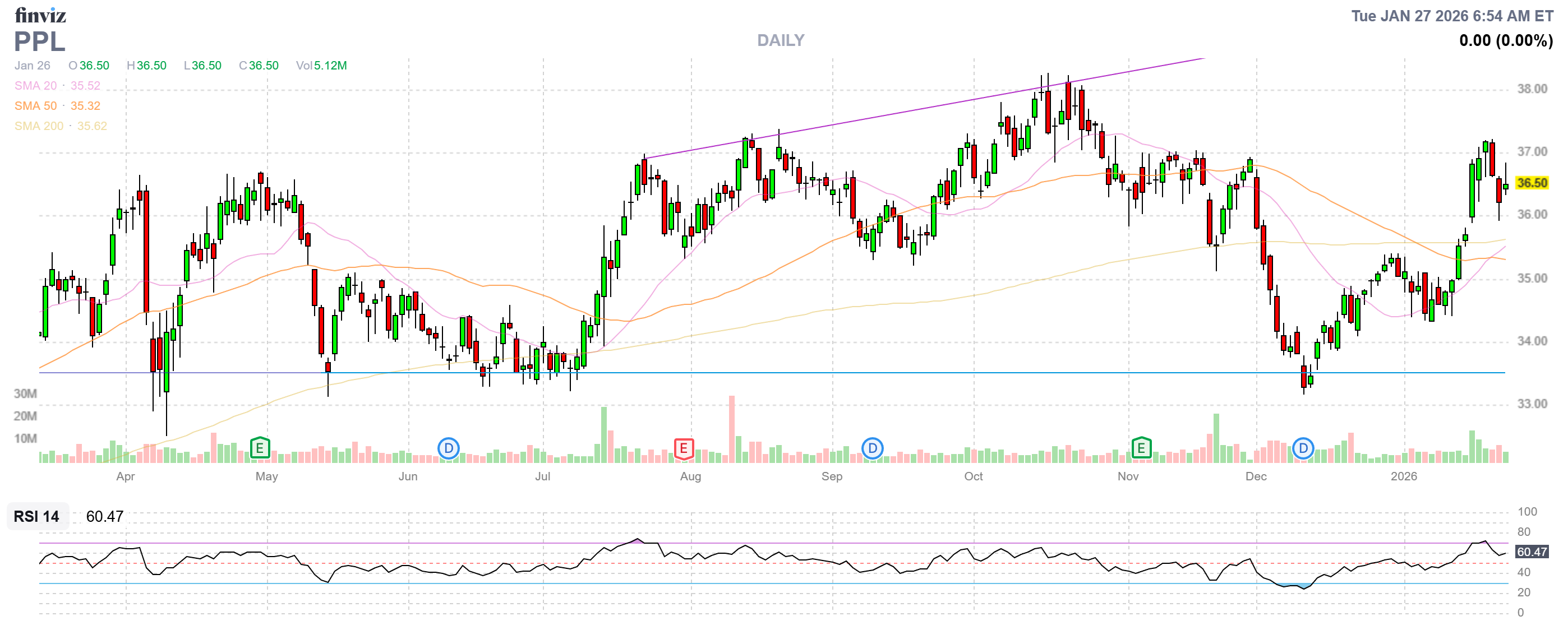Toggle the SMA 50 indicator label
The height and width of the screenshot is (630, 1568).
35,106
